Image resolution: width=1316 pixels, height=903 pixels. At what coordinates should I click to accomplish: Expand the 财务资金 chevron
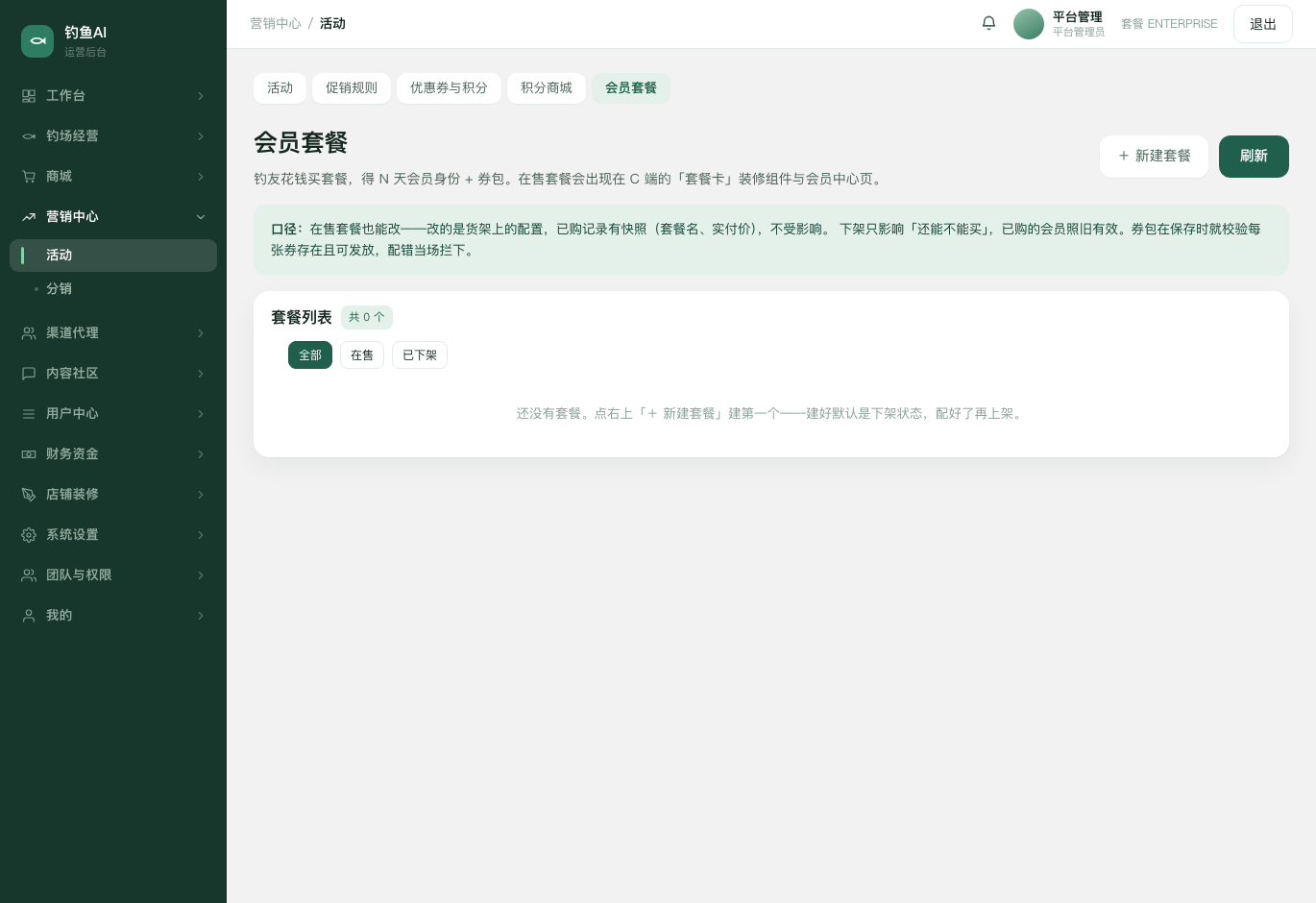tap(201, 454)
